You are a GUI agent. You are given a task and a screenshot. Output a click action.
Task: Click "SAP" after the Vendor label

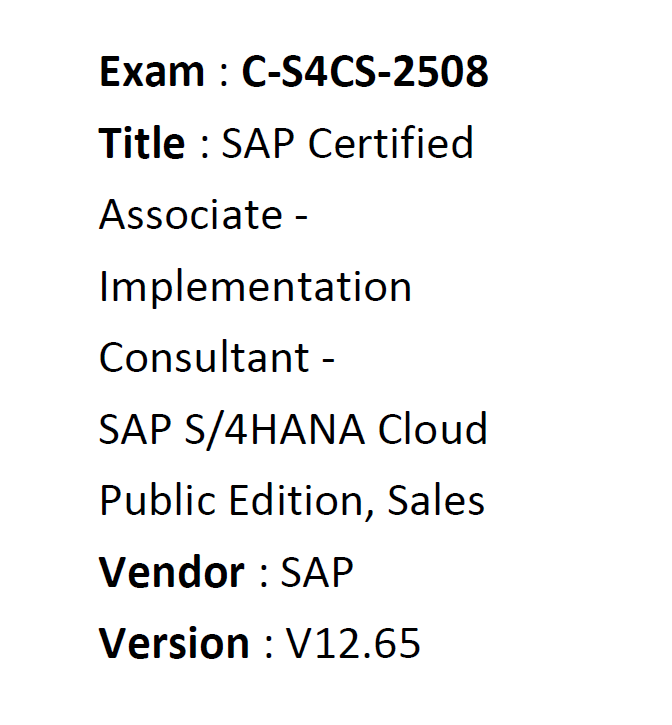pos(317,573)
